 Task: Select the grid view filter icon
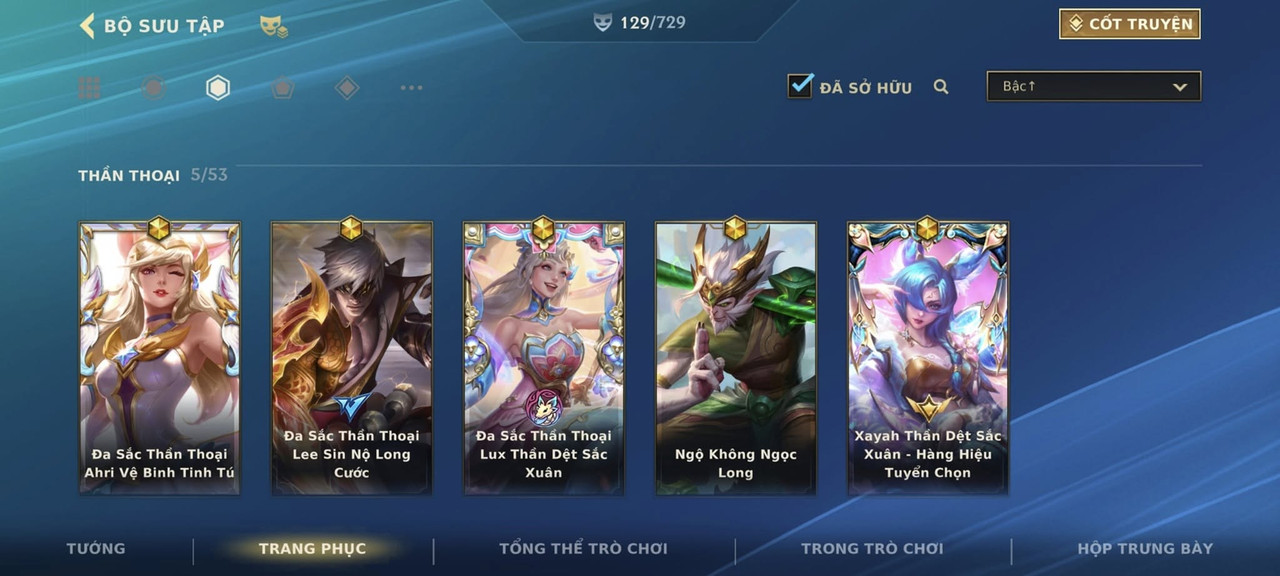click(89, 88)
